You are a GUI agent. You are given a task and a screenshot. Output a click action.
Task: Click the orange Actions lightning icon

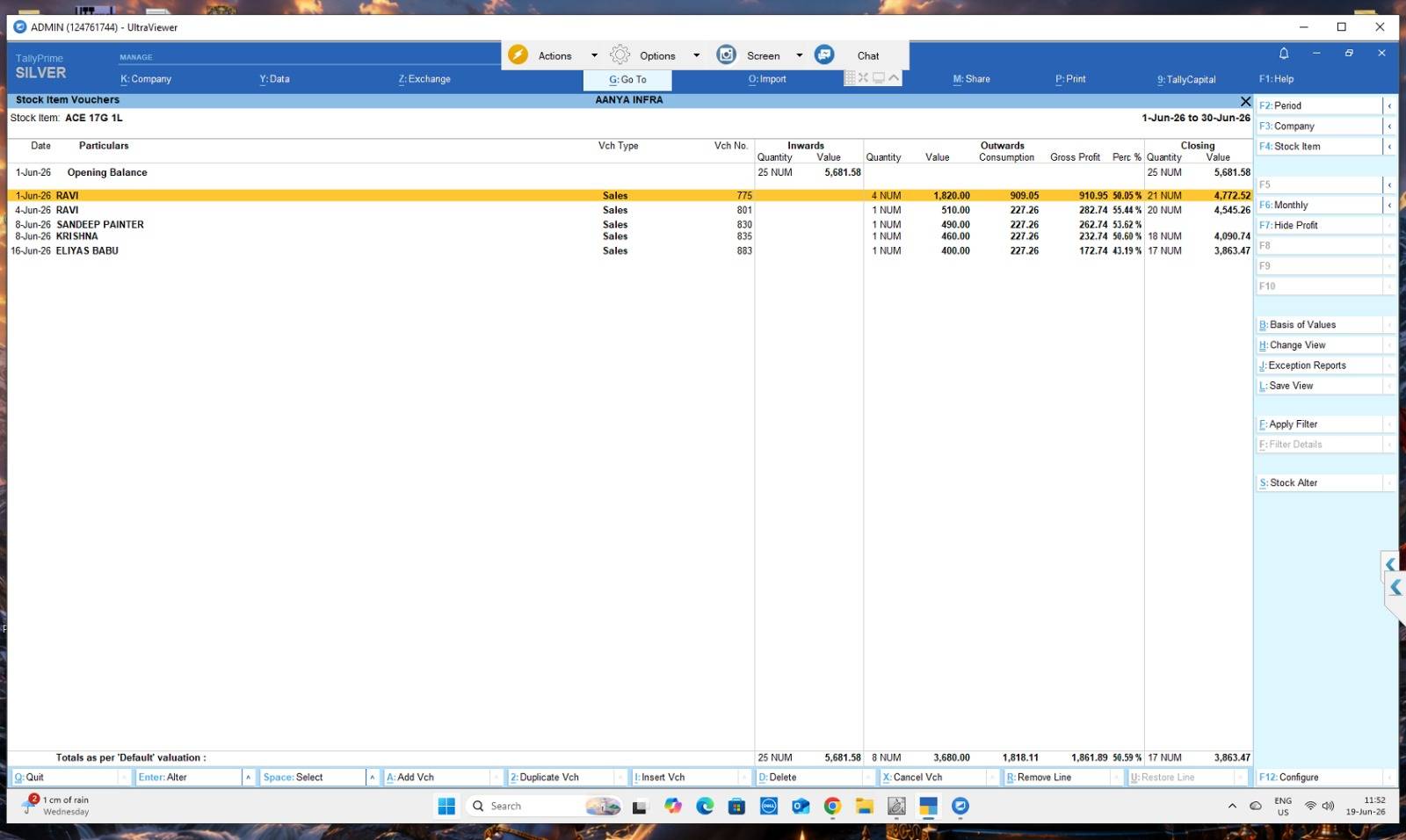click(518, 55)
